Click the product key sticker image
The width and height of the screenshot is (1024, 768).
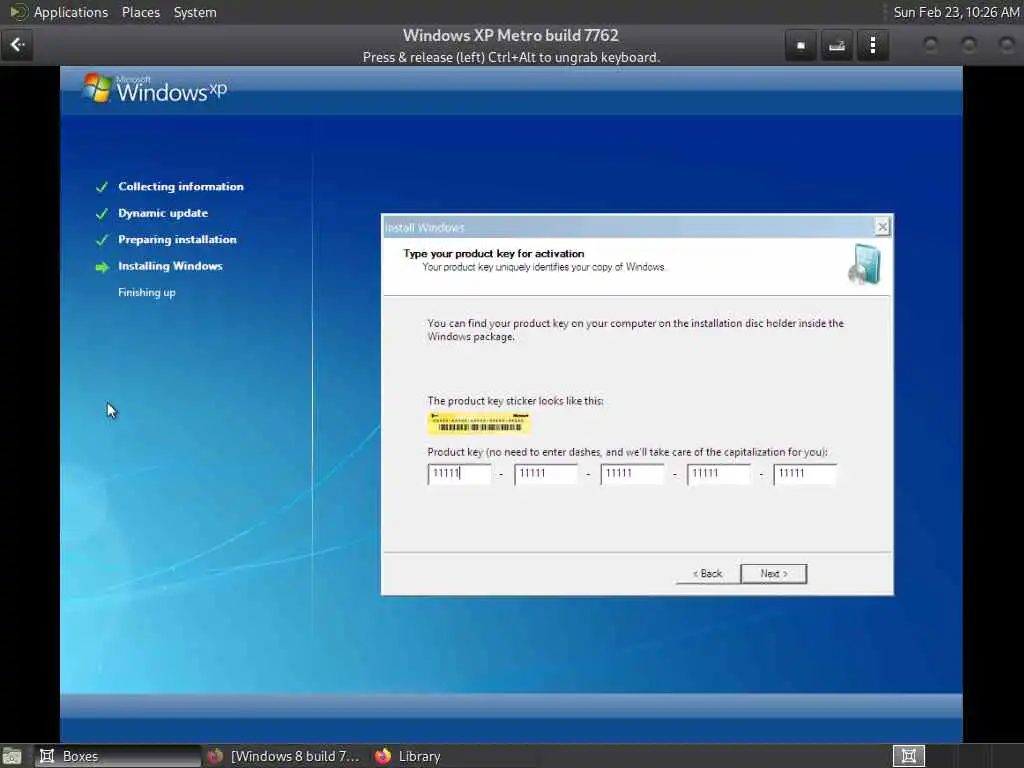tap(479, 423)
